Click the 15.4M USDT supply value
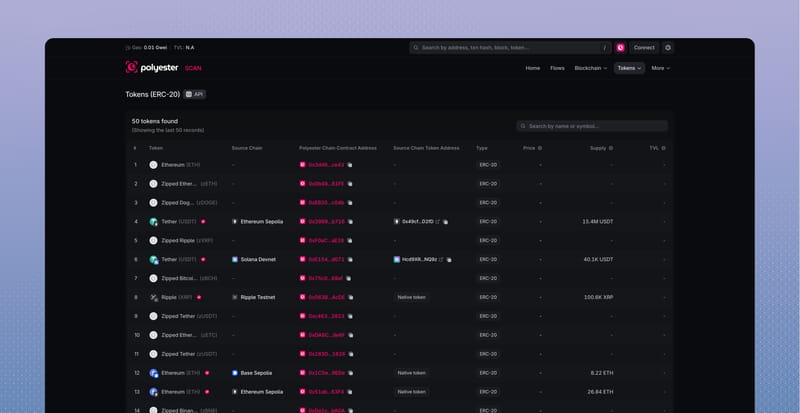 tap(598, 222)
